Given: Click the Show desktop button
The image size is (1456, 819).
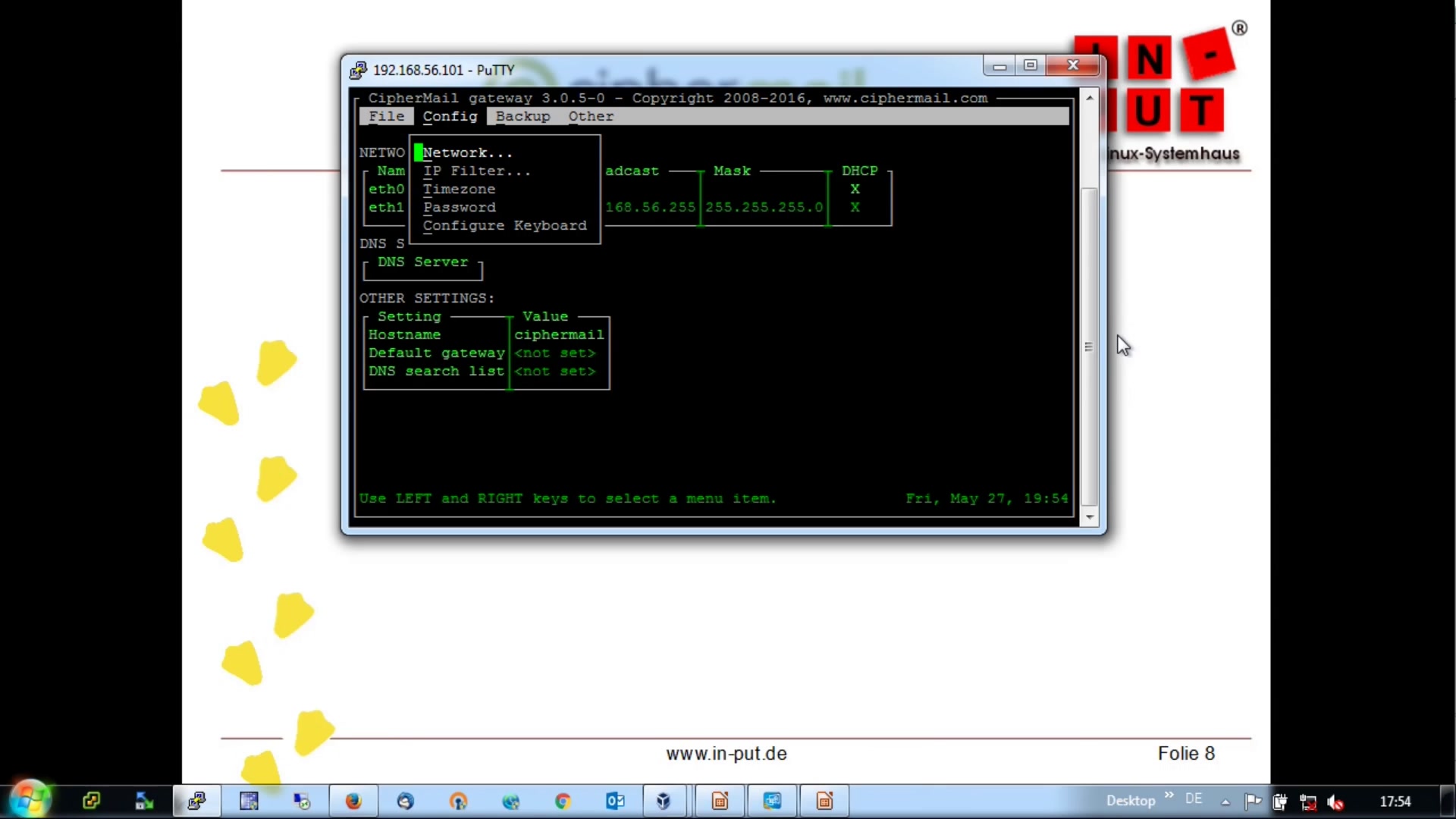Looking at the screenshot, I should tap(1448, 801).
